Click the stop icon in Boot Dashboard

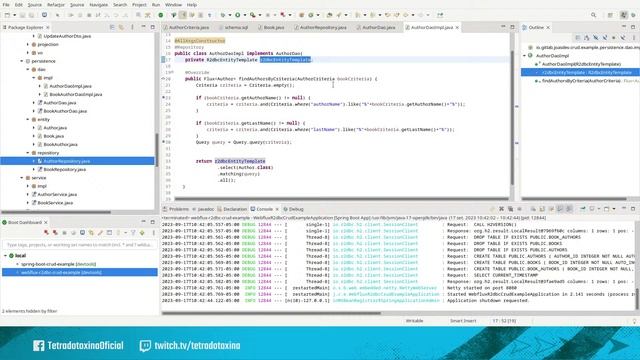64,233
